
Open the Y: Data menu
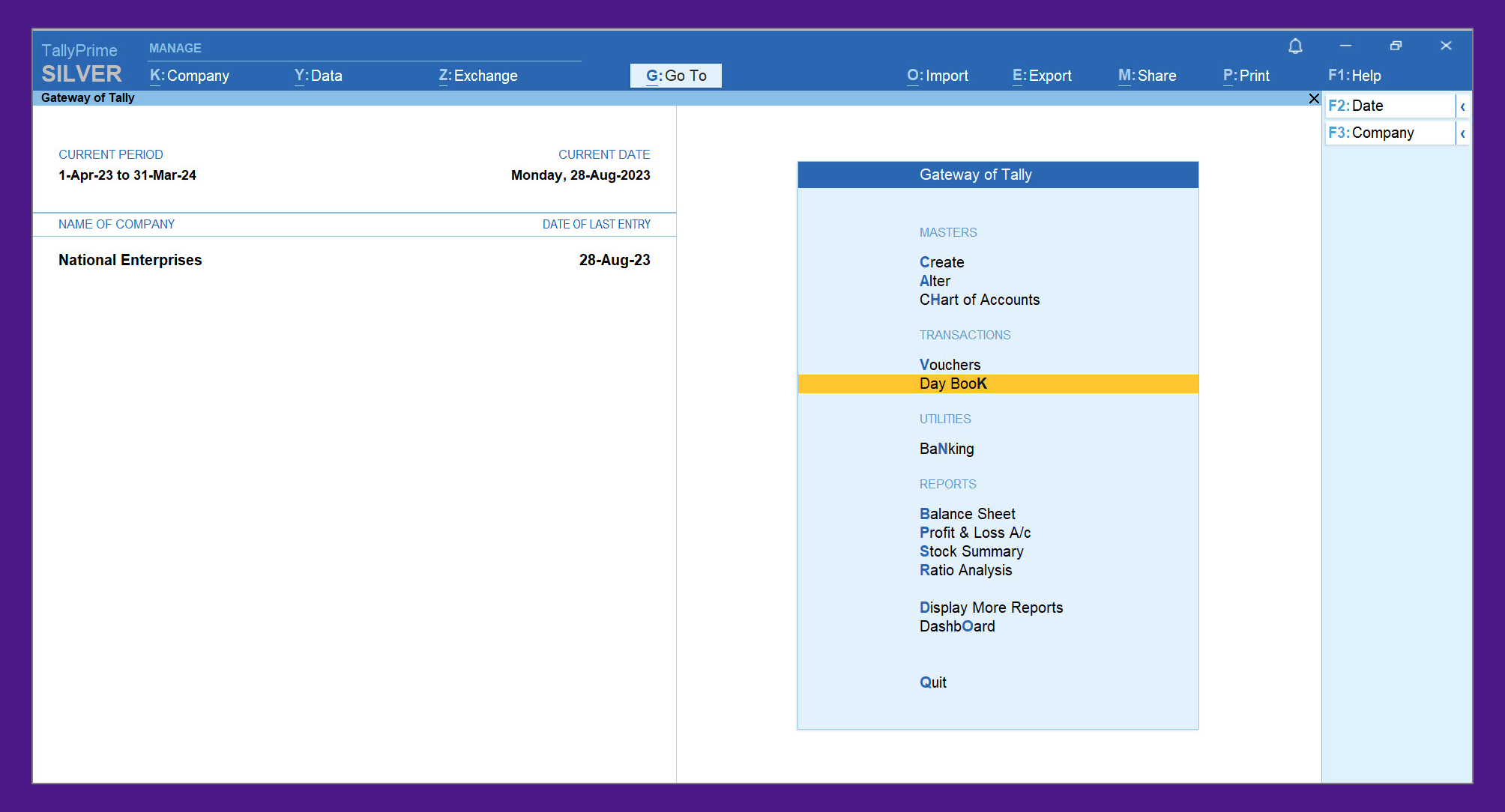point(319,76)
